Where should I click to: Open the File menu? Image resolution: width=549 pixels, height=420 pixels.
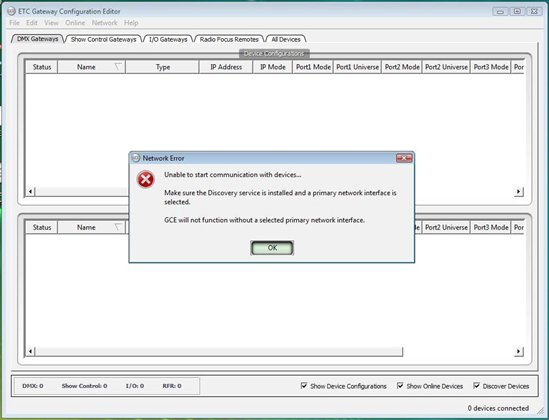[x=14, y=23]
